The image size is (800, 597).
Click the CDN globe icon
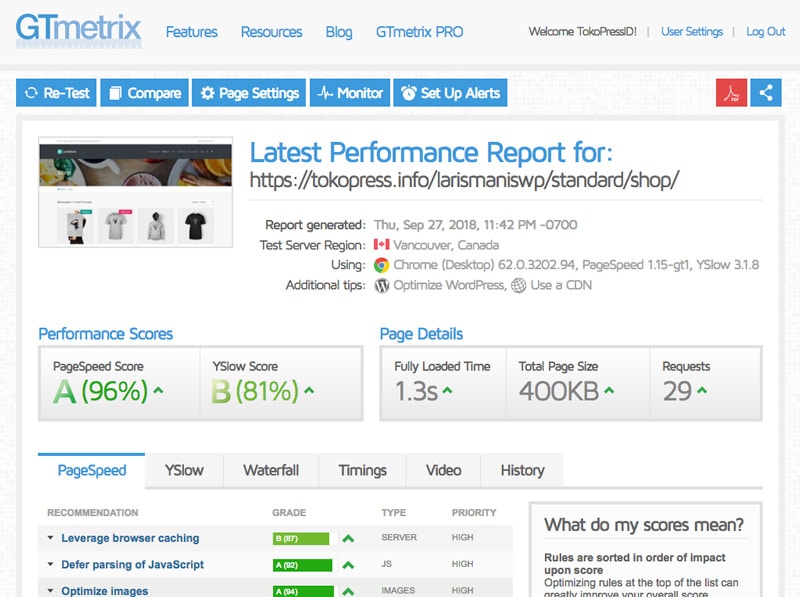point(518,285)
